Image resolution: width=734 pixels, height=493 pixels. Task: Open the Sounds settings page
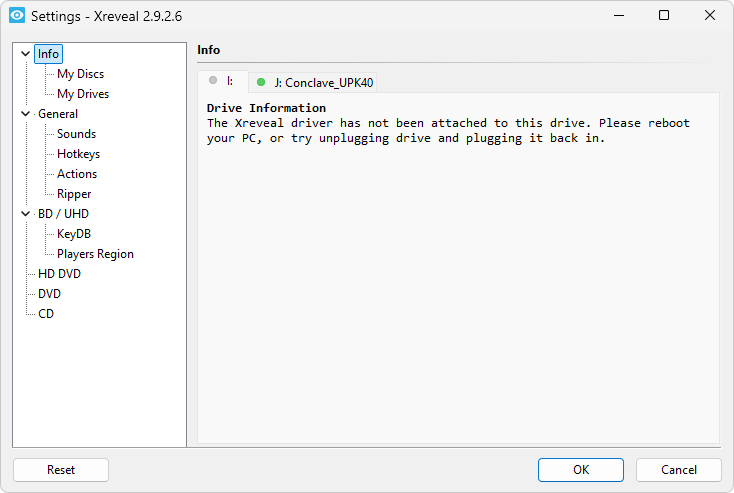click(76, 134)
